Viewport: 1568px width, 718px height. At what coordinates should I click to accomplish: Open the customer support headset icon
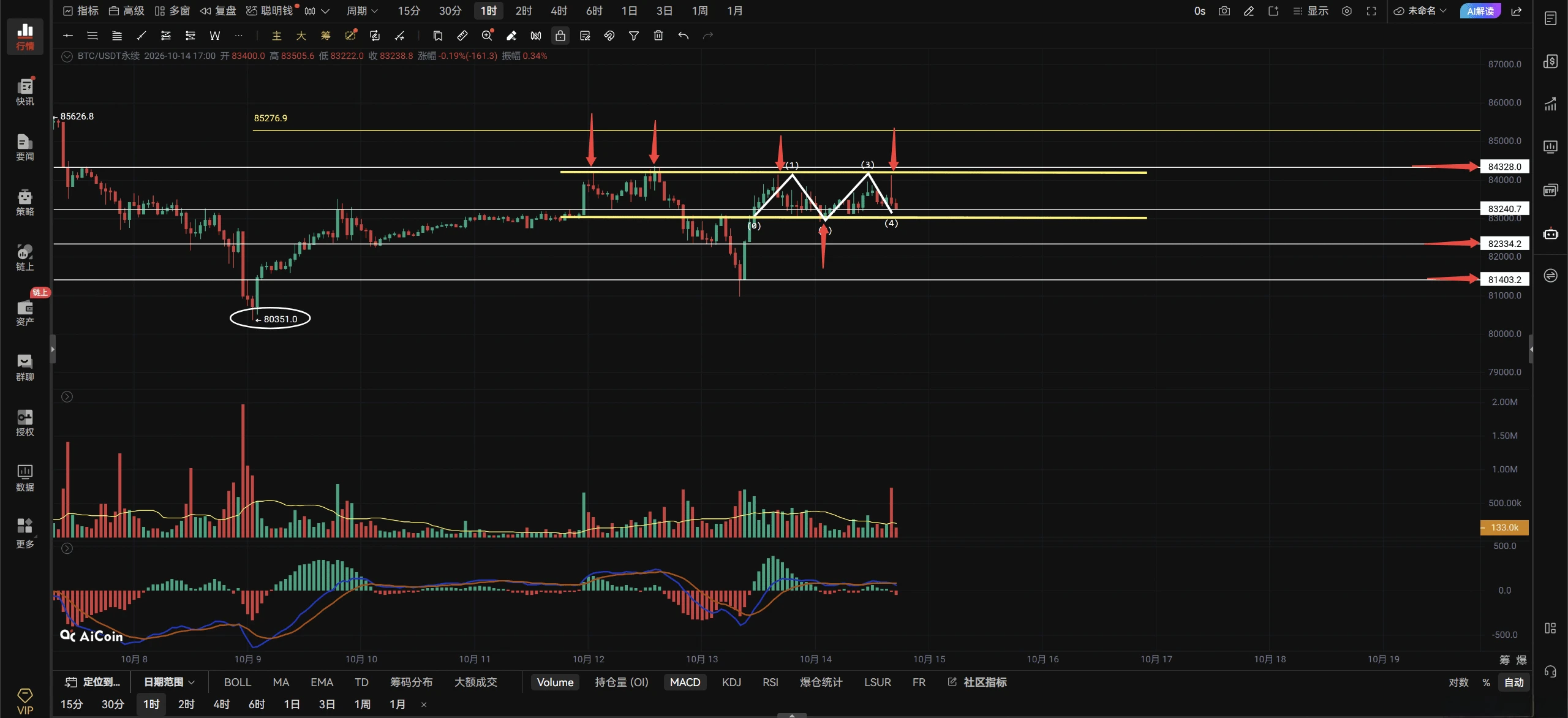[x=1550, y=671]
